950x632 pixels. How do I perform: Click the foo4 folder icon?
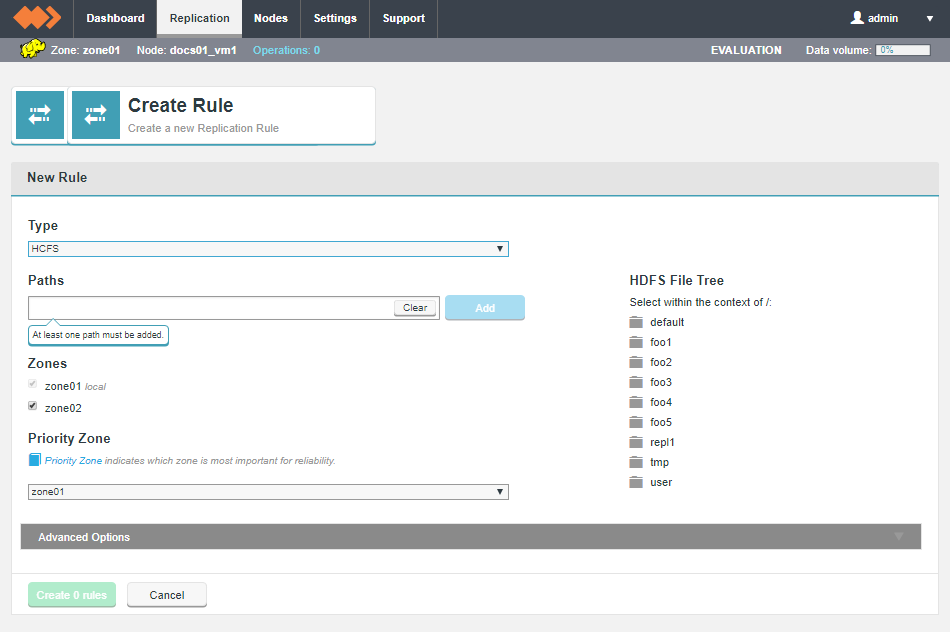click(x=636, y=402)
